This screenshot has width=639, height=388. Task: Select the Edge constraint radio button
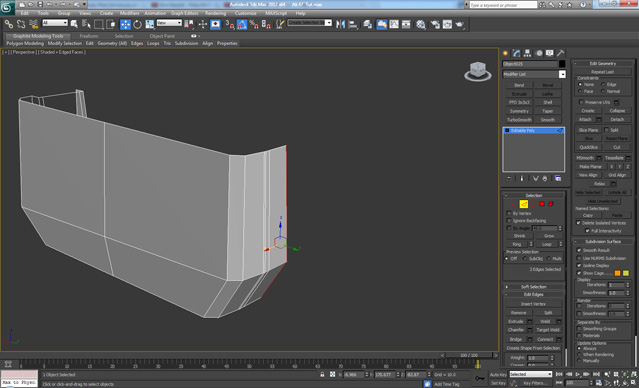[603, 84]
